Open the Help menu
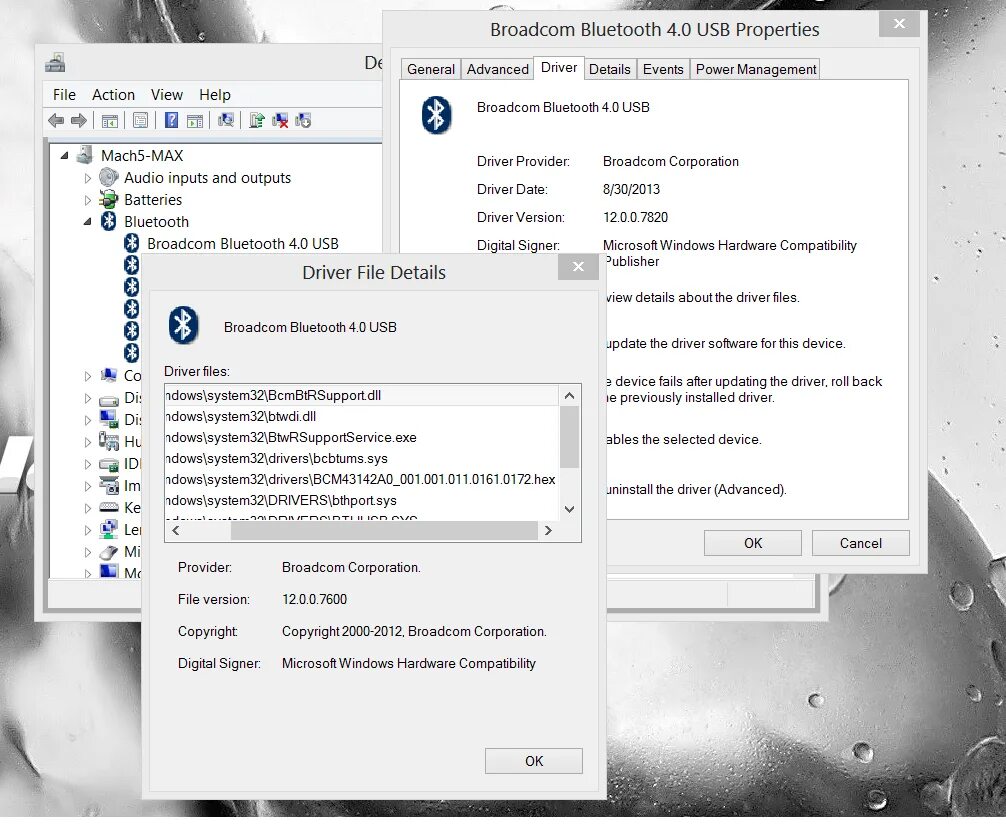Viewport: 1006px width, 827px height. pyautogui.click(x=214, y=95)
